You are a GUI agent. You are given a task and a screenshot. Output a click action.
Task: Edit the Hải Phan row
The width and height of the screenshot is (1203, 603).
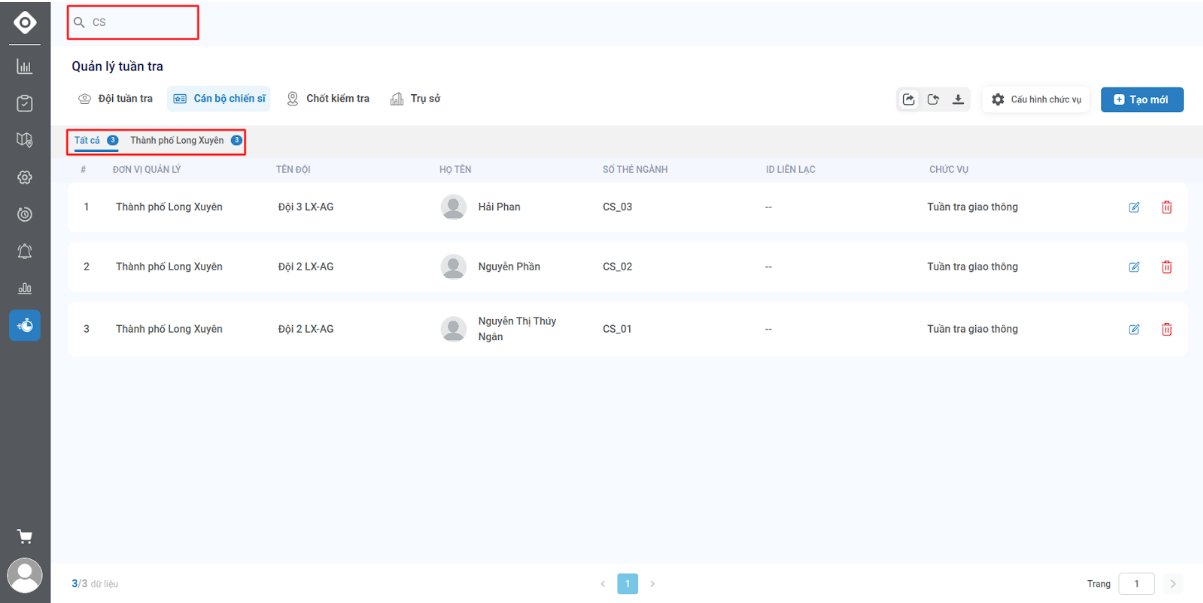tap(1134, 207)
